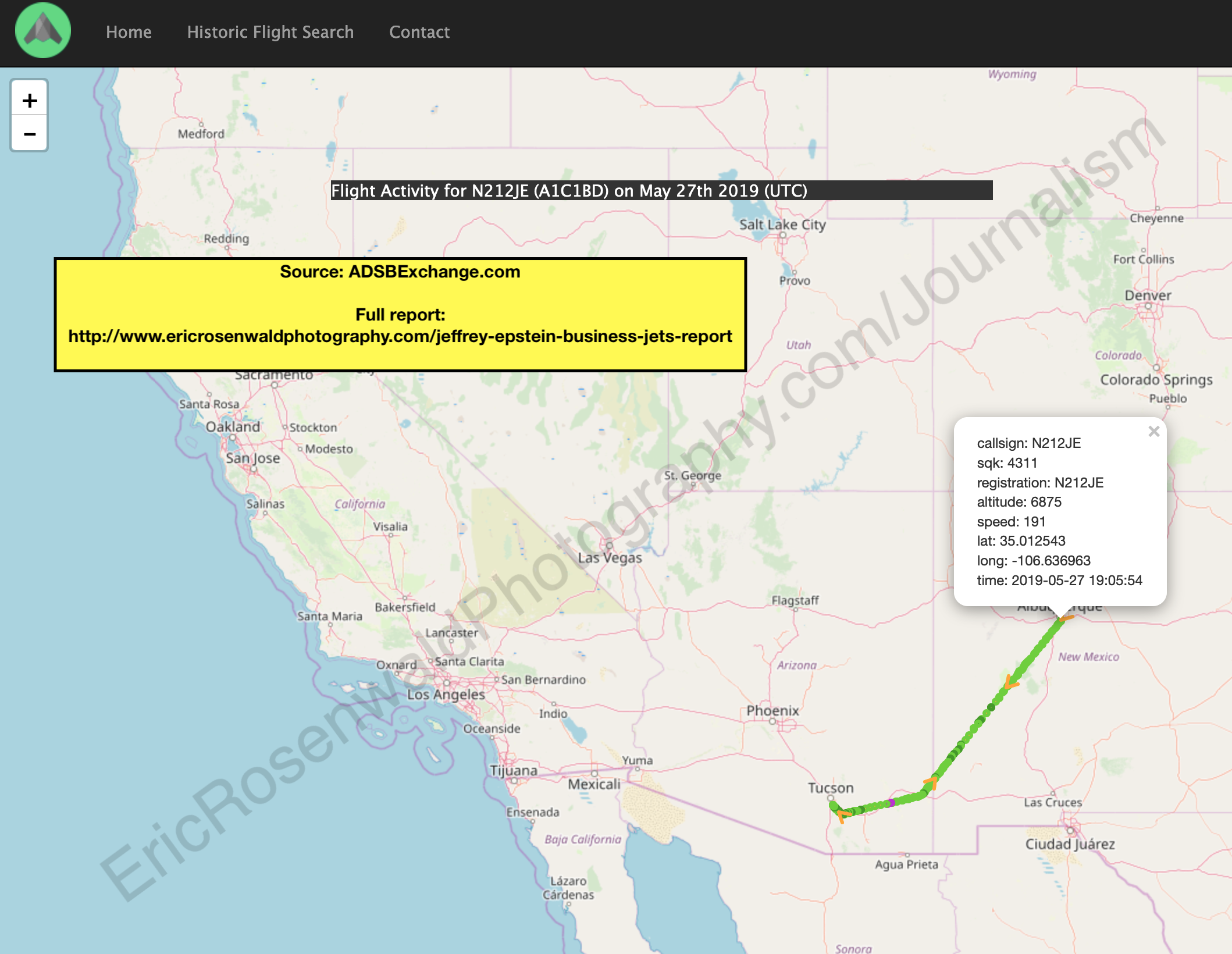Click the Tucson map label
This screenshot has height=954, width=1232.
pyautogui.click(x=831, y=788)
